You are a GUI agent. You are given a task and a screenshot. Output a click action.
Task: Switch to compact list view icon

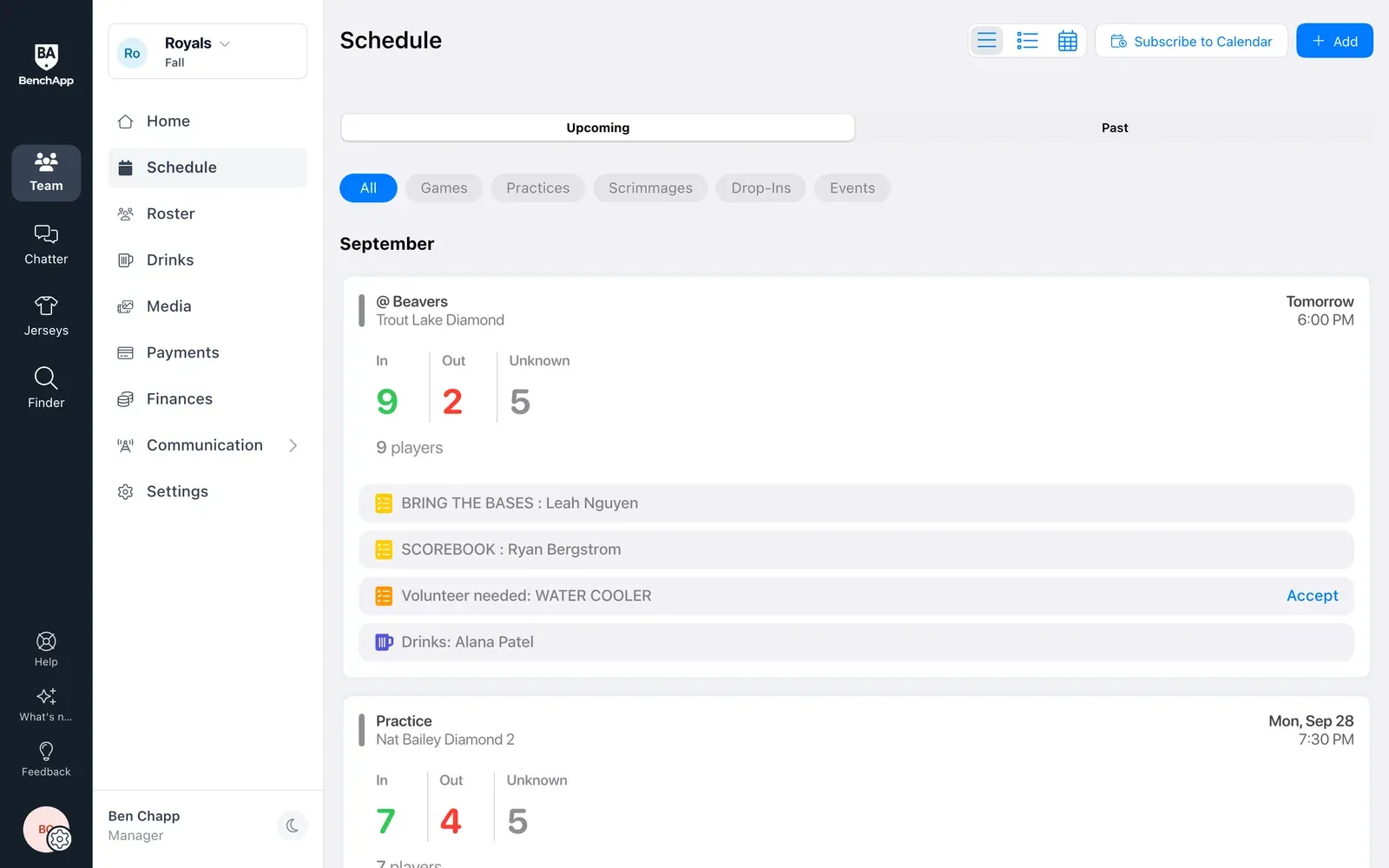pyautogui.click(x=986, y=41)
